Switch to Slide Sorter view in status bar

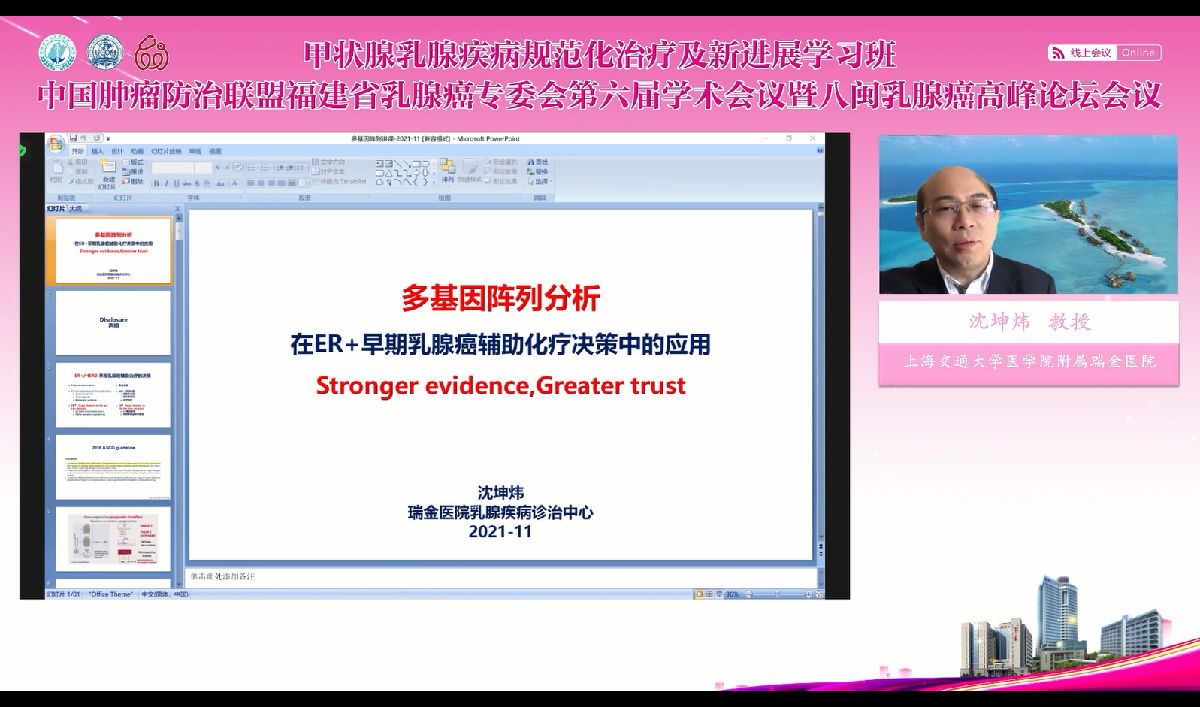click(x=709, y=594)
